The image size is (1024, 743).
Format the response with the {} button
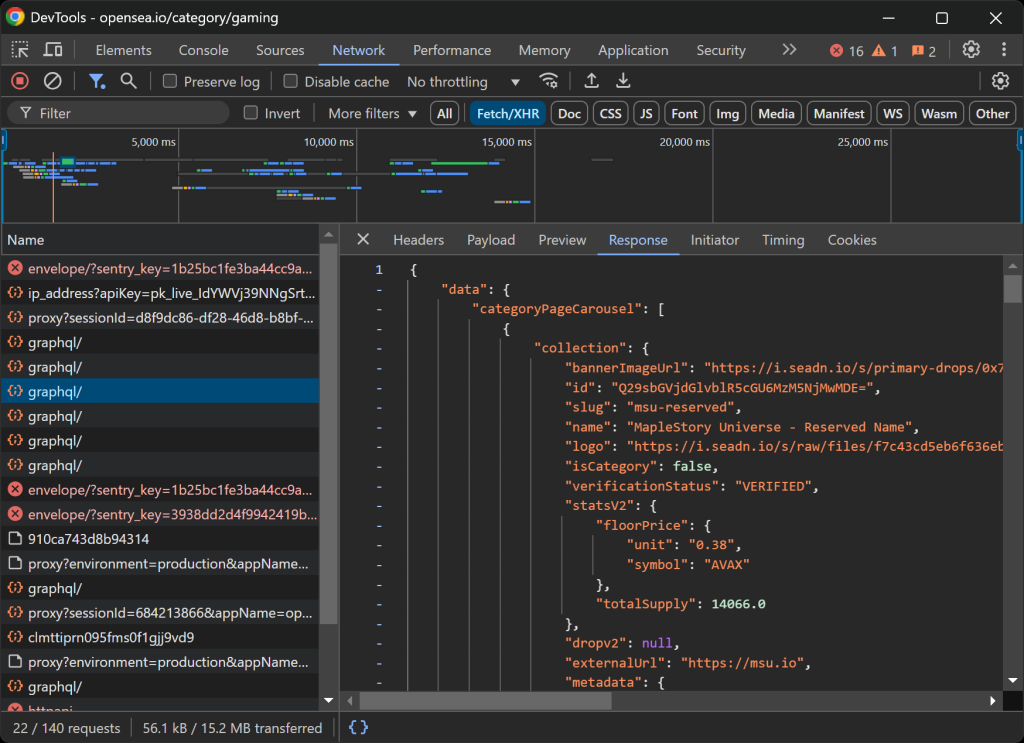[x=357, y=727]
